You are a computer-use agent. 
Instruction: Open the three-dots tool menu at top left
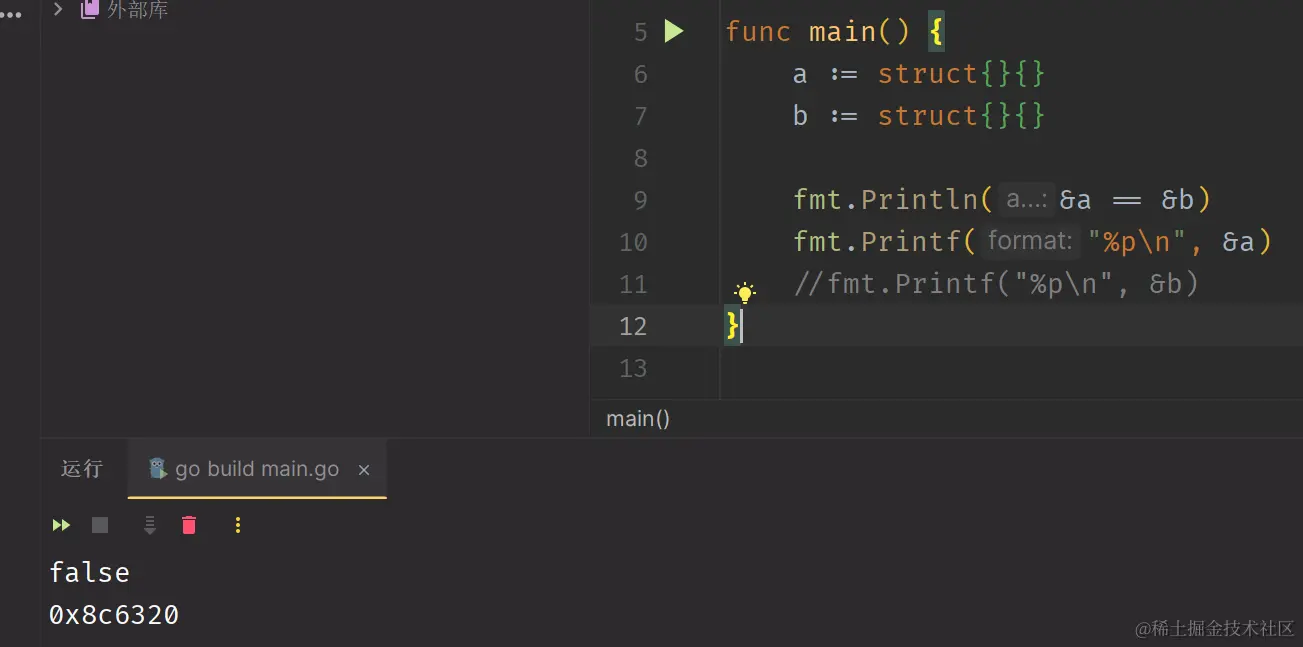[11, 14]
